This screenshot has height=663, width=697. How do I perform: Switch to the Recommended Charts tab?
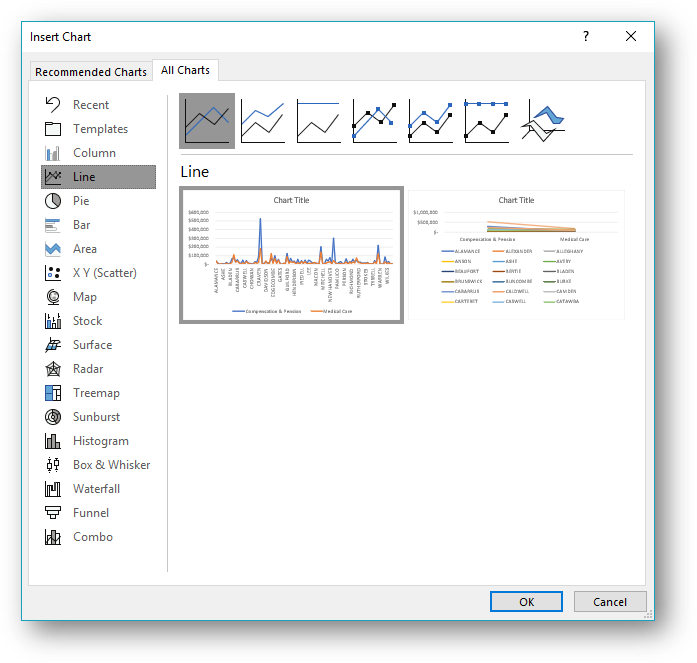tap(91, 72)
